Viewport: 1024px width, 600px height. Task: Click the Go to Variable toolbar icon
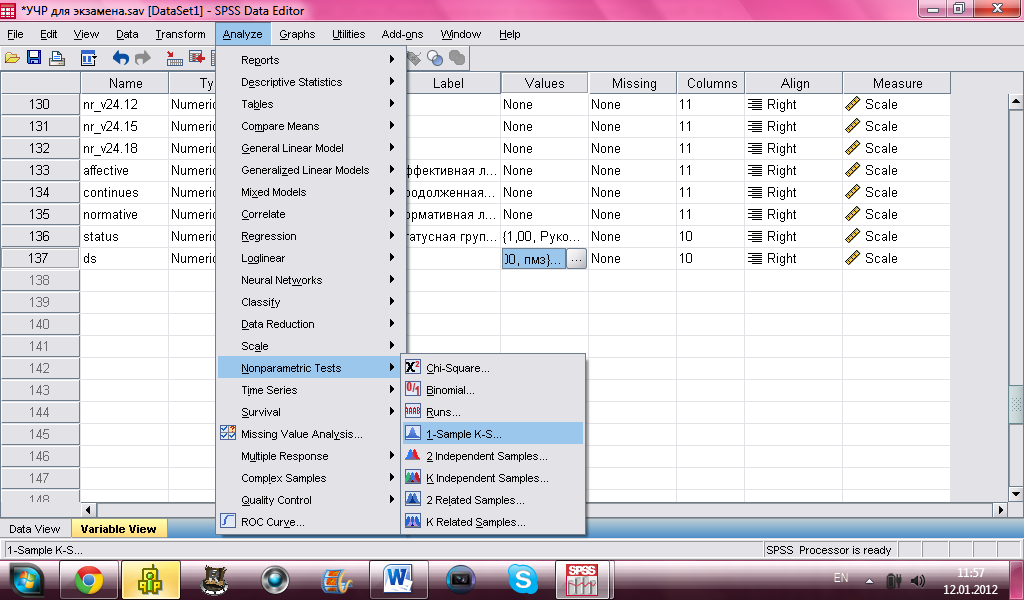click(197, 58)
